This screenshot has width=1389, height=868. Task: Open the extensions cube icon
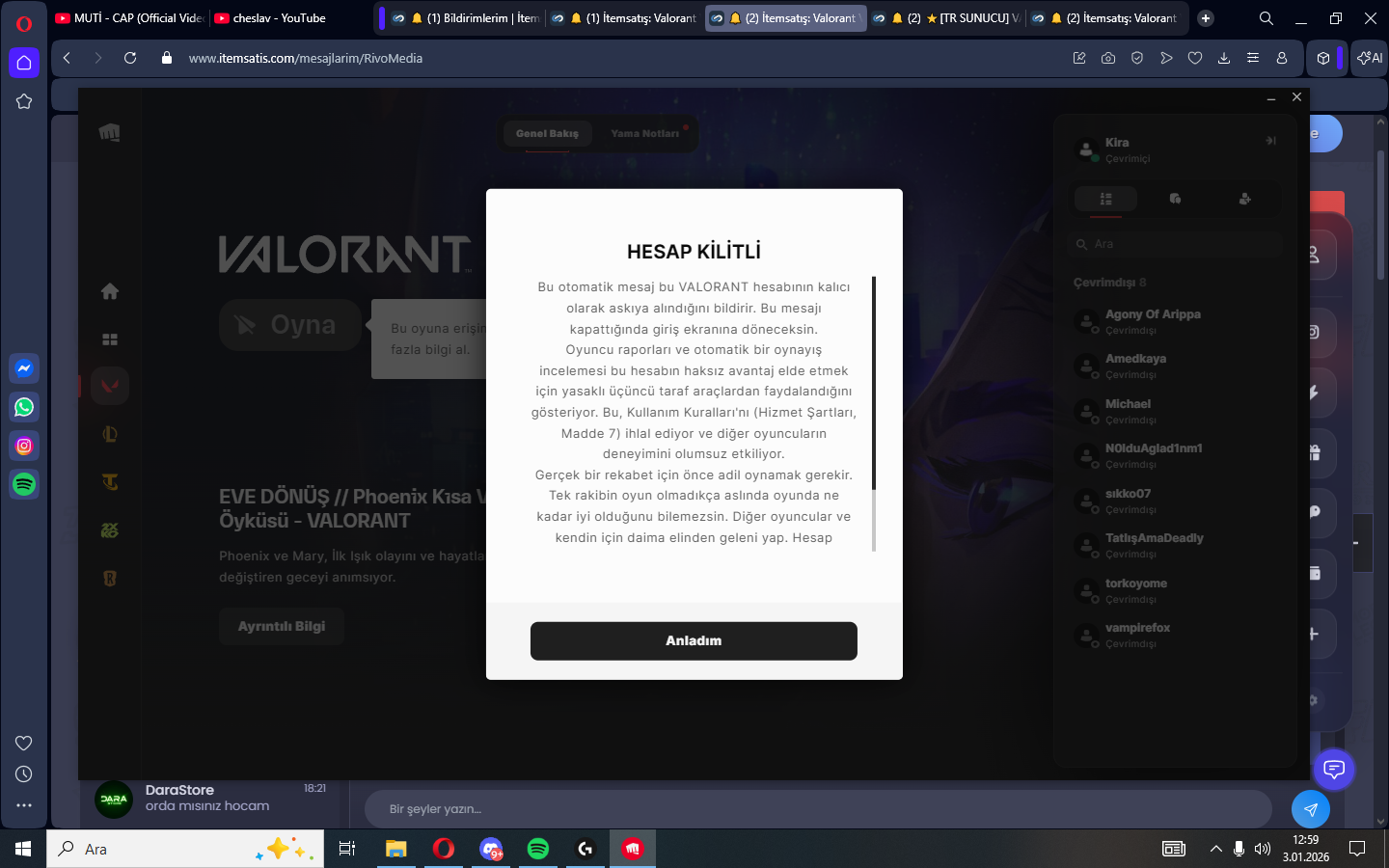click(1323, 58)
